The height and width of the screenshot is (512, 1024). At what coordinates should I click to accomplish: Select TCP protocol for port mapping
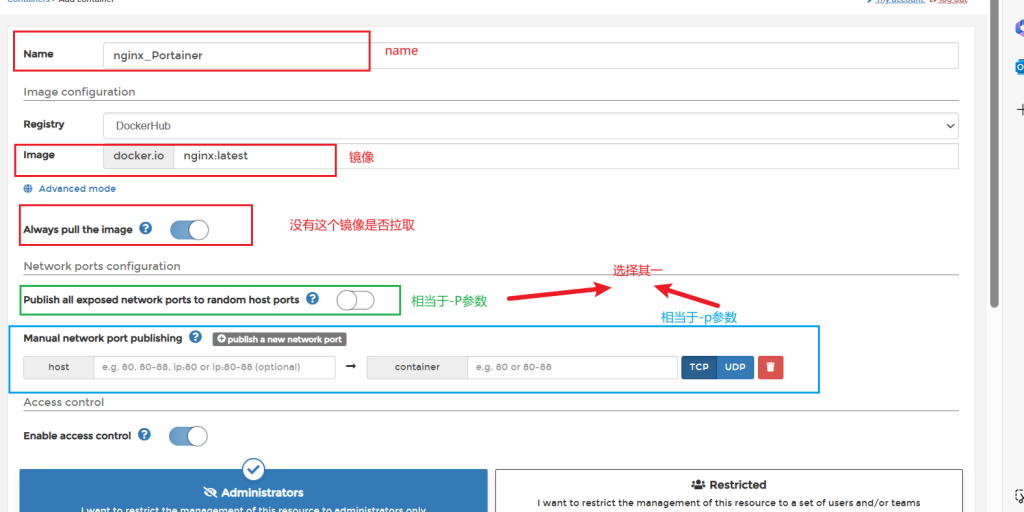click(x=699, y=367)
